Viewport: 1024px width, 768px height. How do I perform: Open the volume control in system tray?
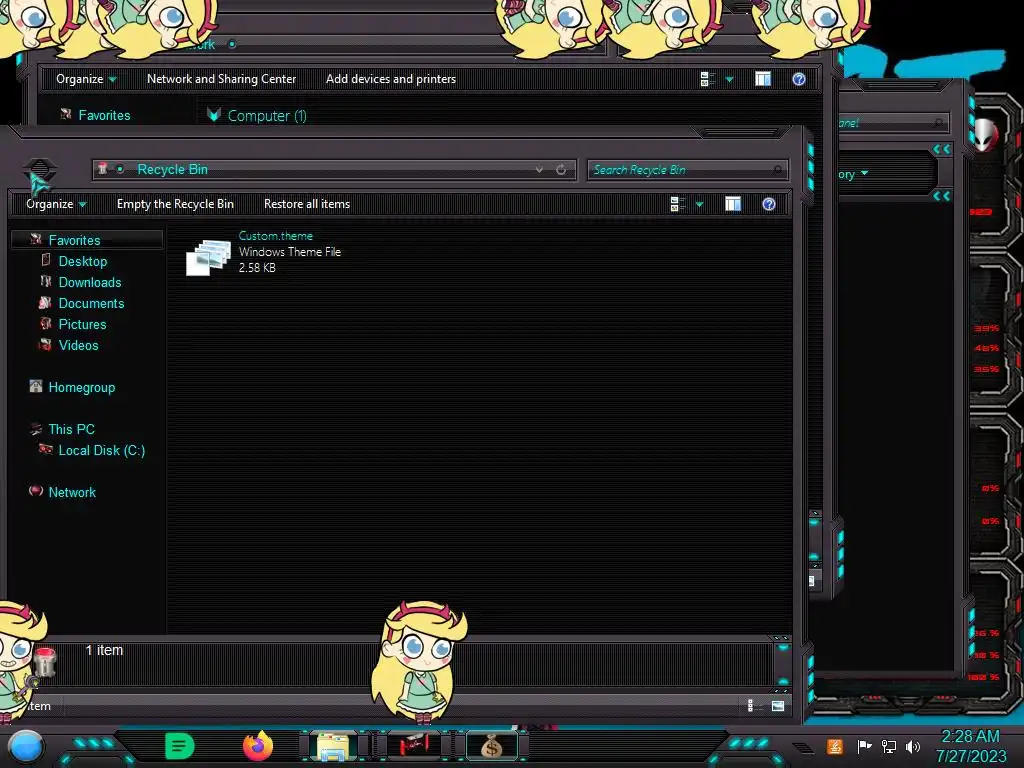click(913, 746)
